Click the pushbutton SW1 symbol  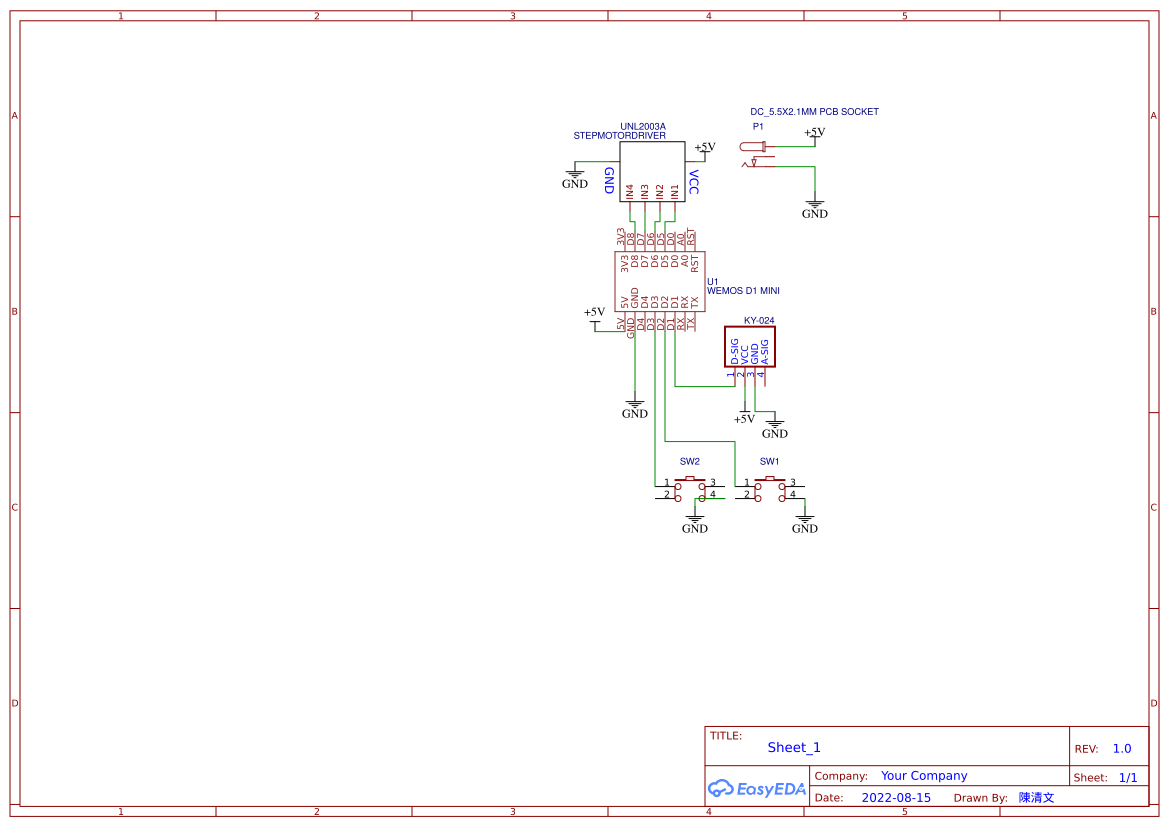pos(768,483)
